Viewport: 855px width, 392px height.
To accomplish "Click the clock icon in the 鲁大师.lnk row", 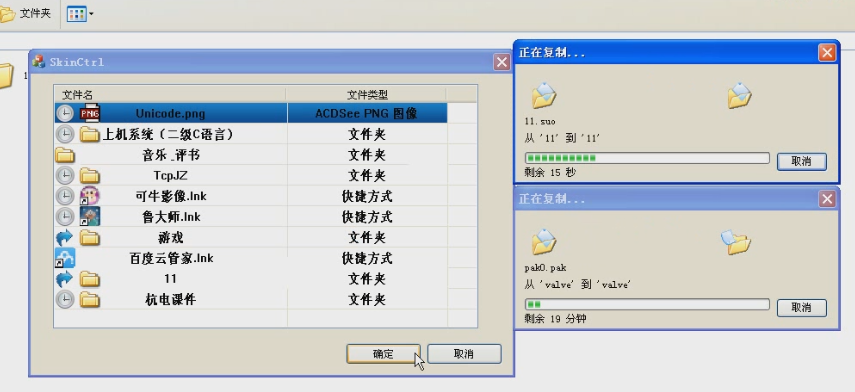I will [65, 216].
